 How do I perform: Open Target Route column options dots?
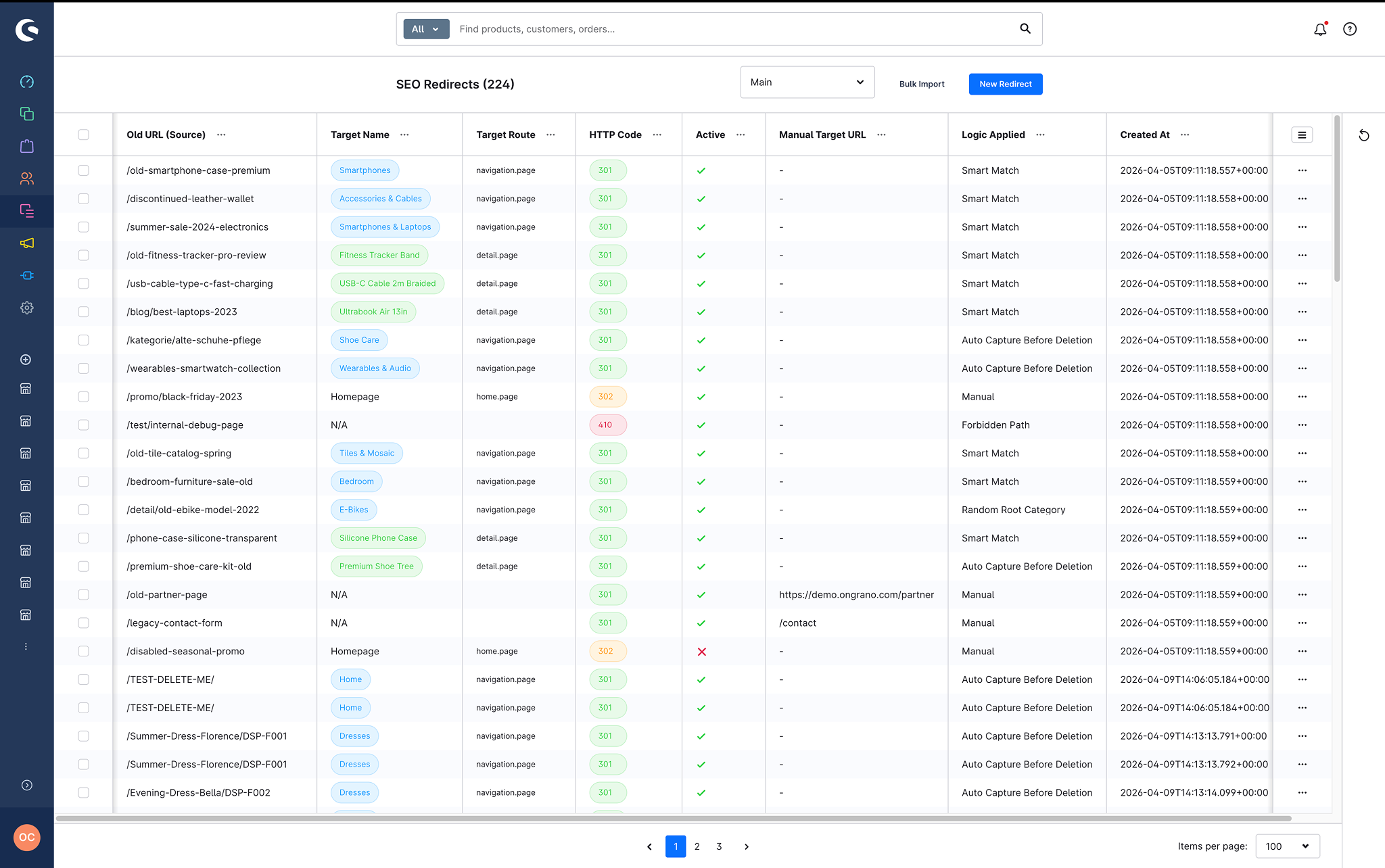pos(550,135)
